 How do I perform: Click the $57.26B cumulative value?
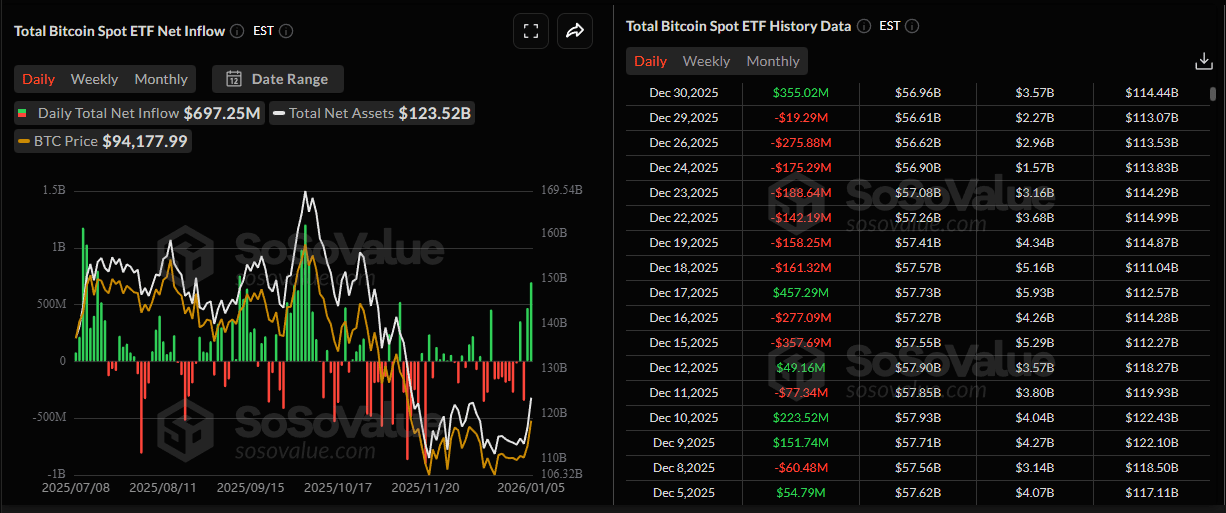[x=920, y=218]
